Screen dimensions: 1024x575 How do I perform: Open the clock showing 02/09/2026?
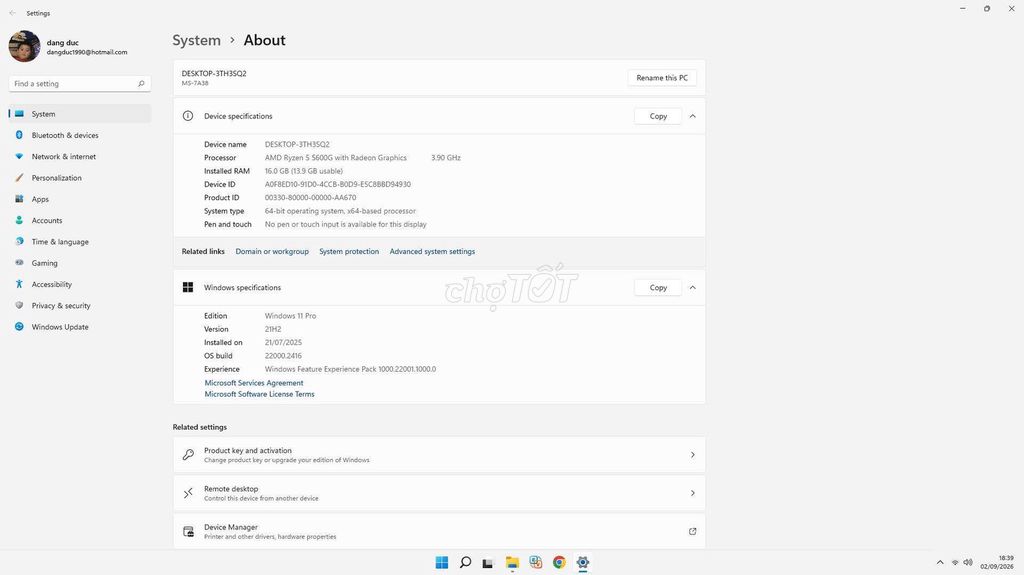point(997,563)
